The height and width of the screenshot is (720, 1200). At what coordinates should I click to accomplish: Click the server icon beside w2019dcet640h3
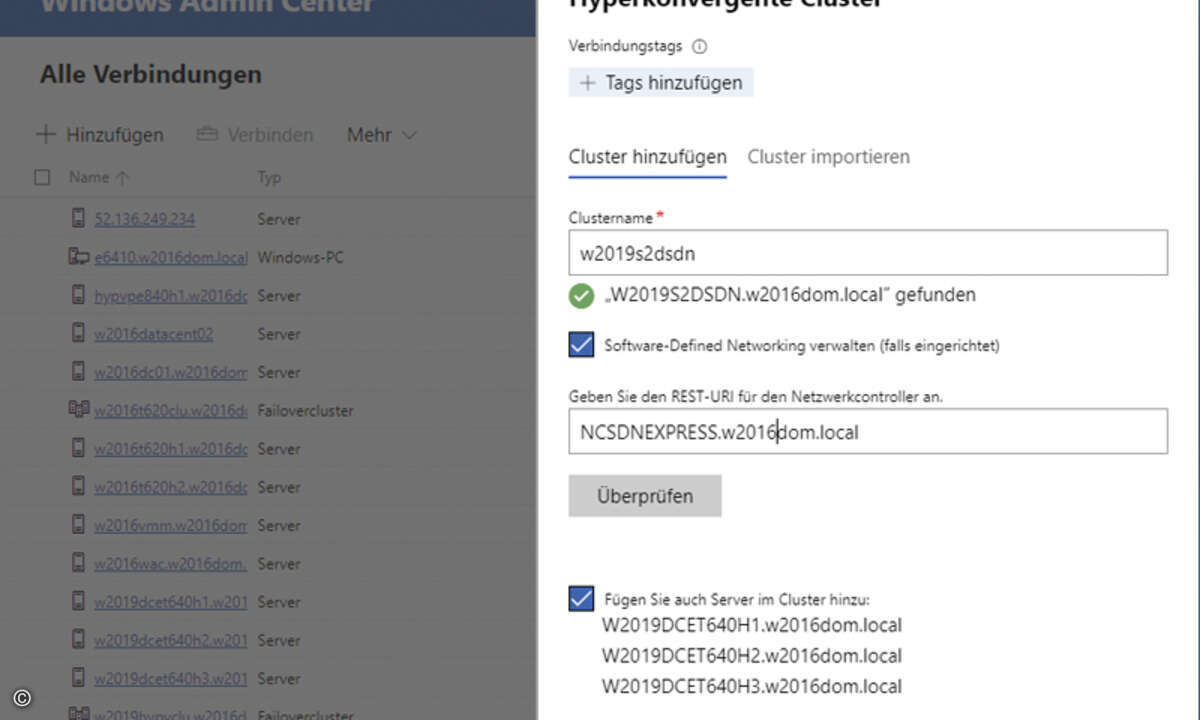78,677
